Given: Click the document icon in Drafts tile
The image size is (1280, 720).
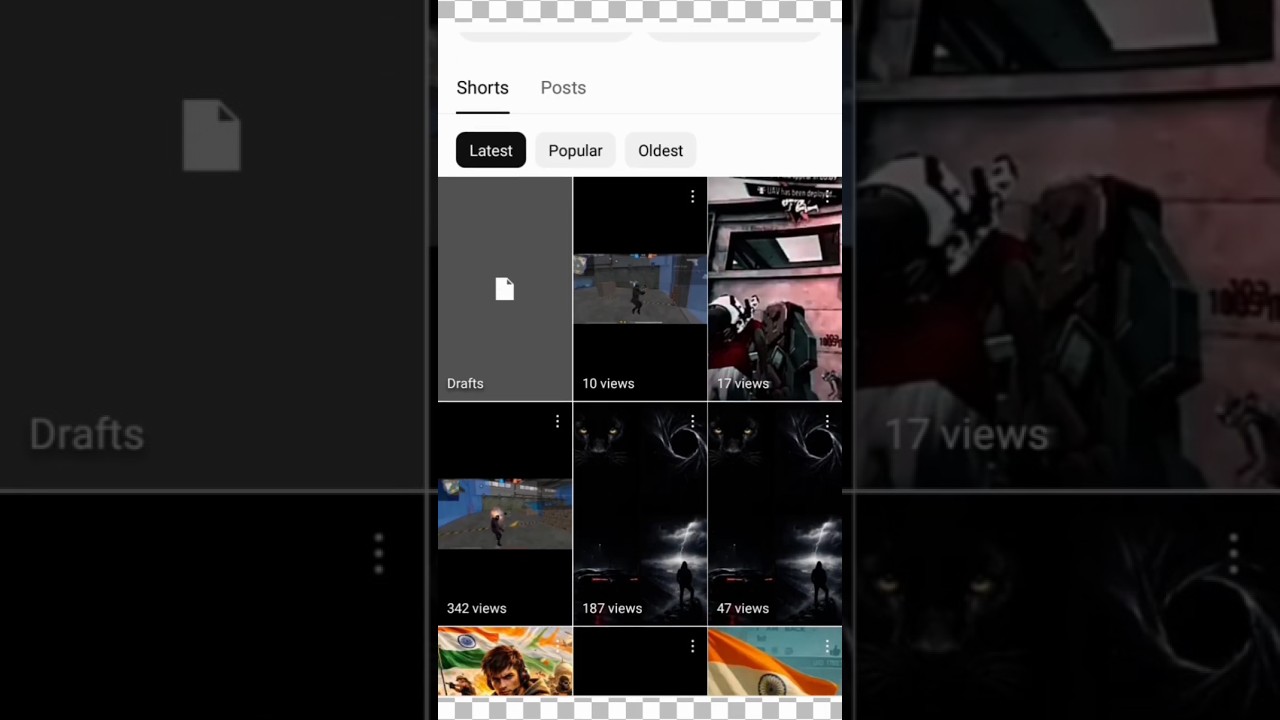Looking at the screenshot, I should click(x=505, y=289).
